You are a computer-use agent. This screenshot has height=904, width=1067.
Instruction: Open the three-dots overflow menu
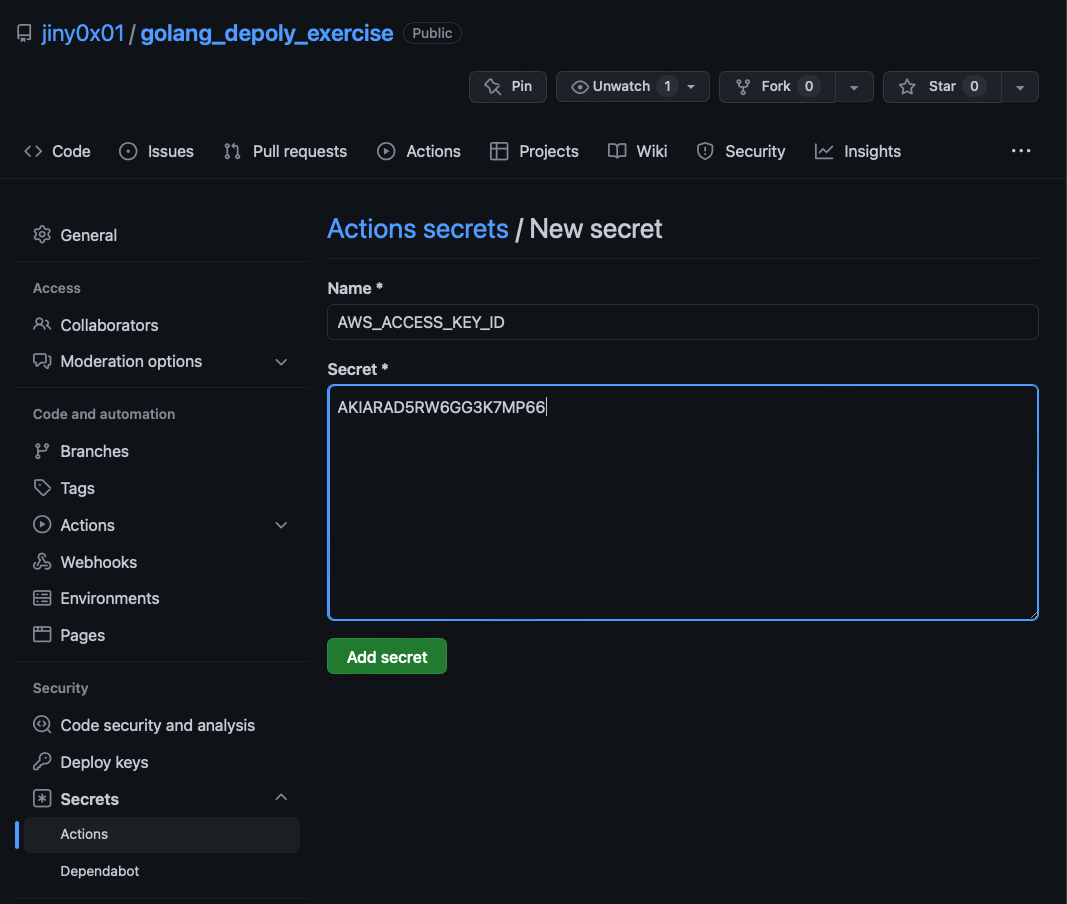point(1021,150)
